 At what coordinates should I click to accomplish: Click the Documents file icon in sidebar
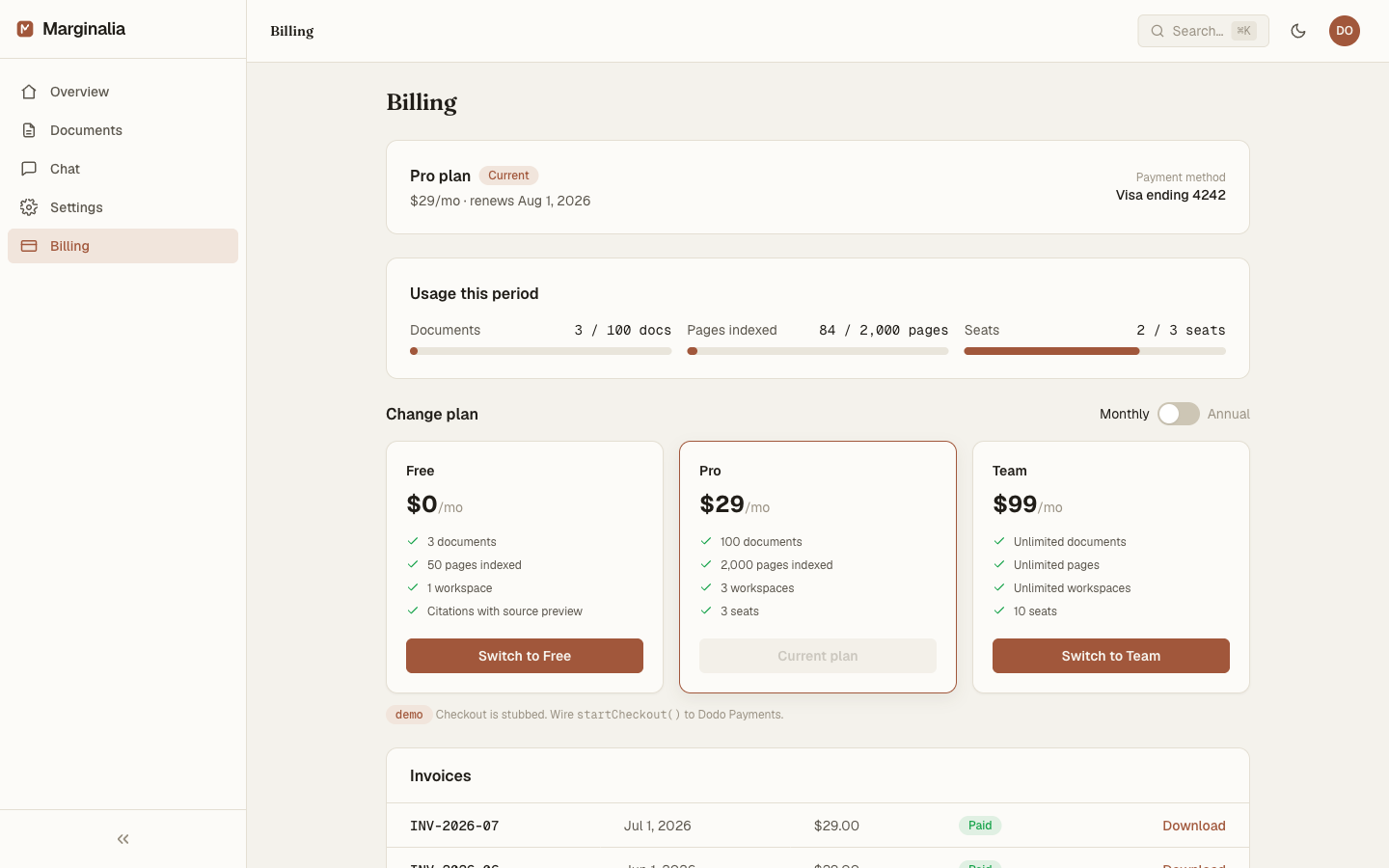29,130
